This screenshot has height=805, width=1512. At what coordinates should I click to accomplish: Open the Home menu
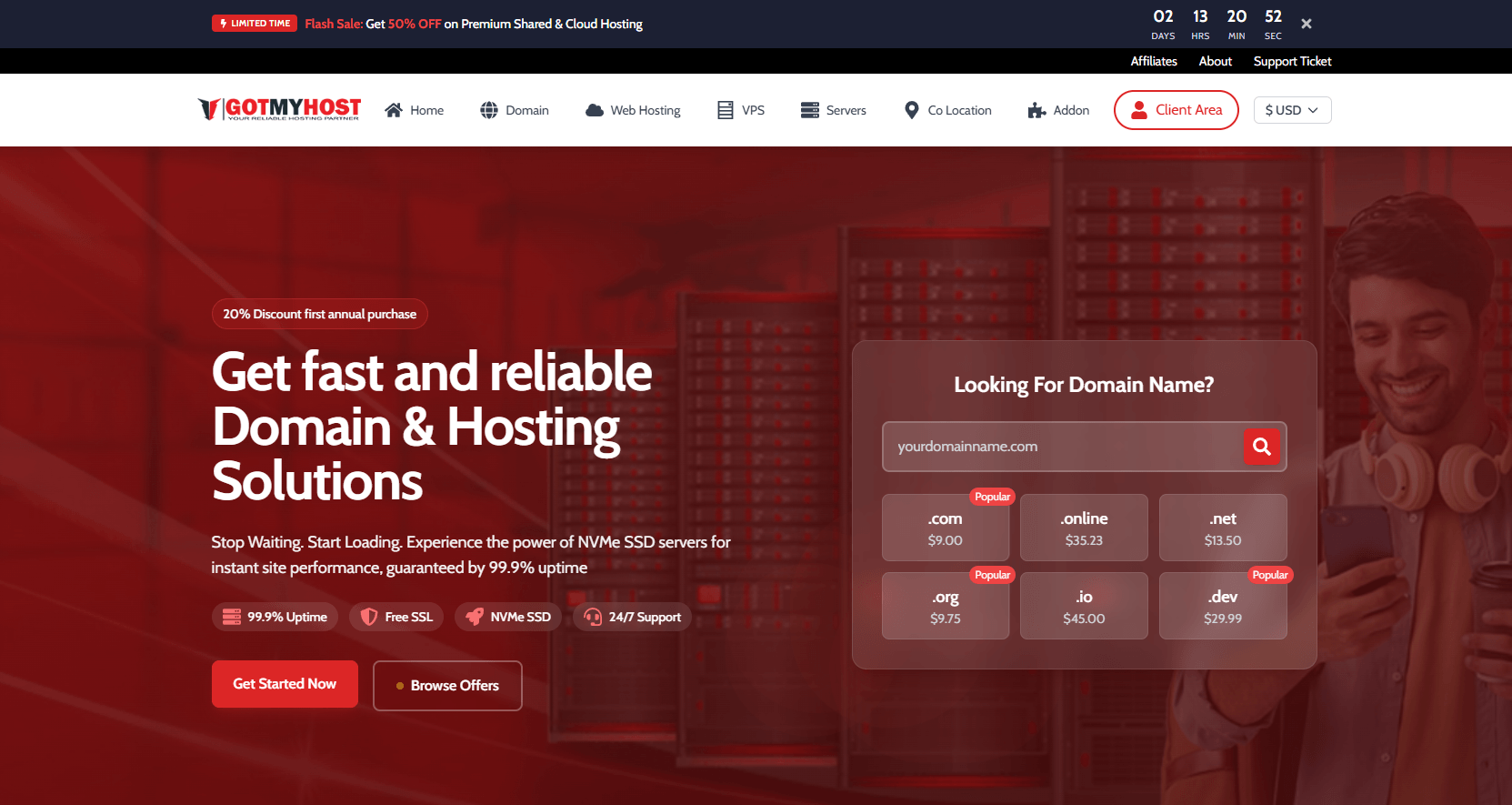point(415,110)
